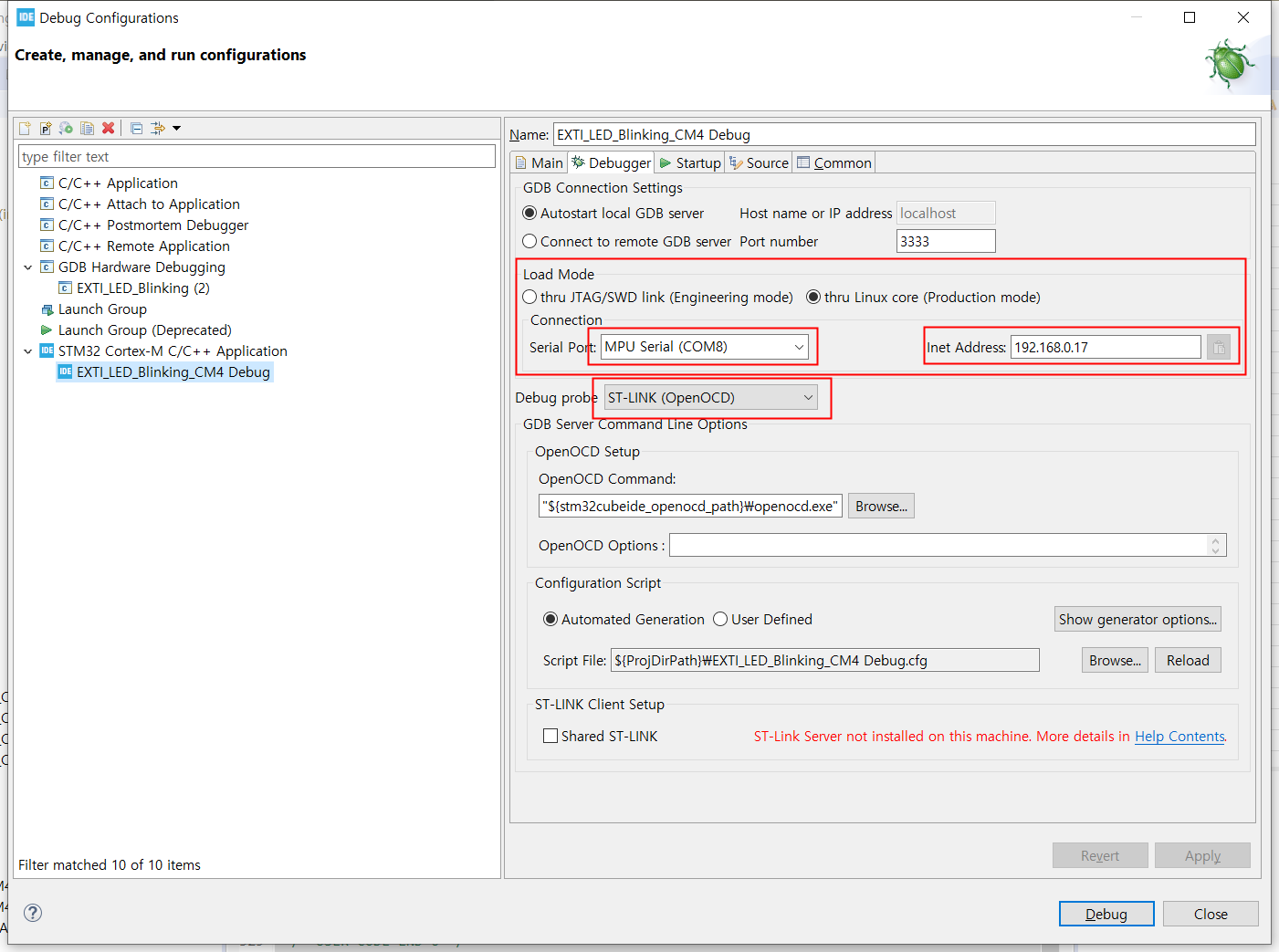Click the New launch configuration icon
The image size is (1279, 952).
coord(25,128)
